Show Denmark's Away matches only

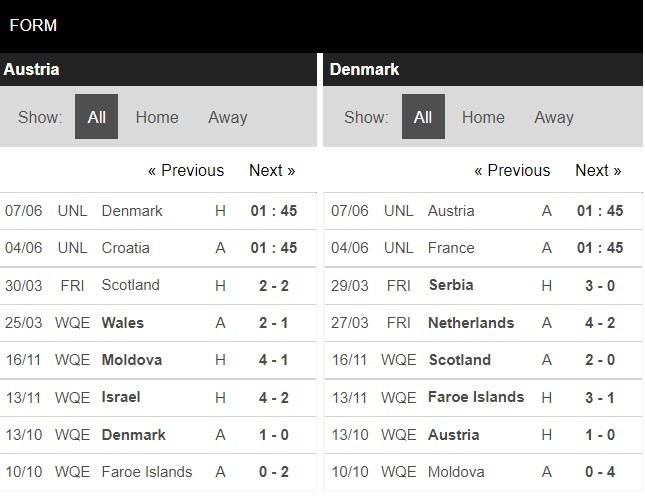point(554,117)
